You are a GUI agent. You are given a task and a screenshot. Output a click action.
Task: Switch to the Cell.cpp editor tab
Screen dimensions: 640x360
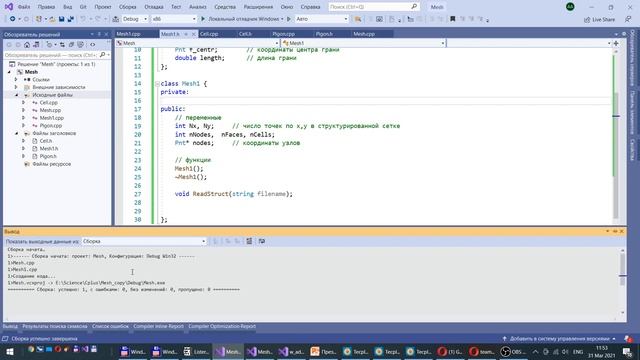(209, 34)
